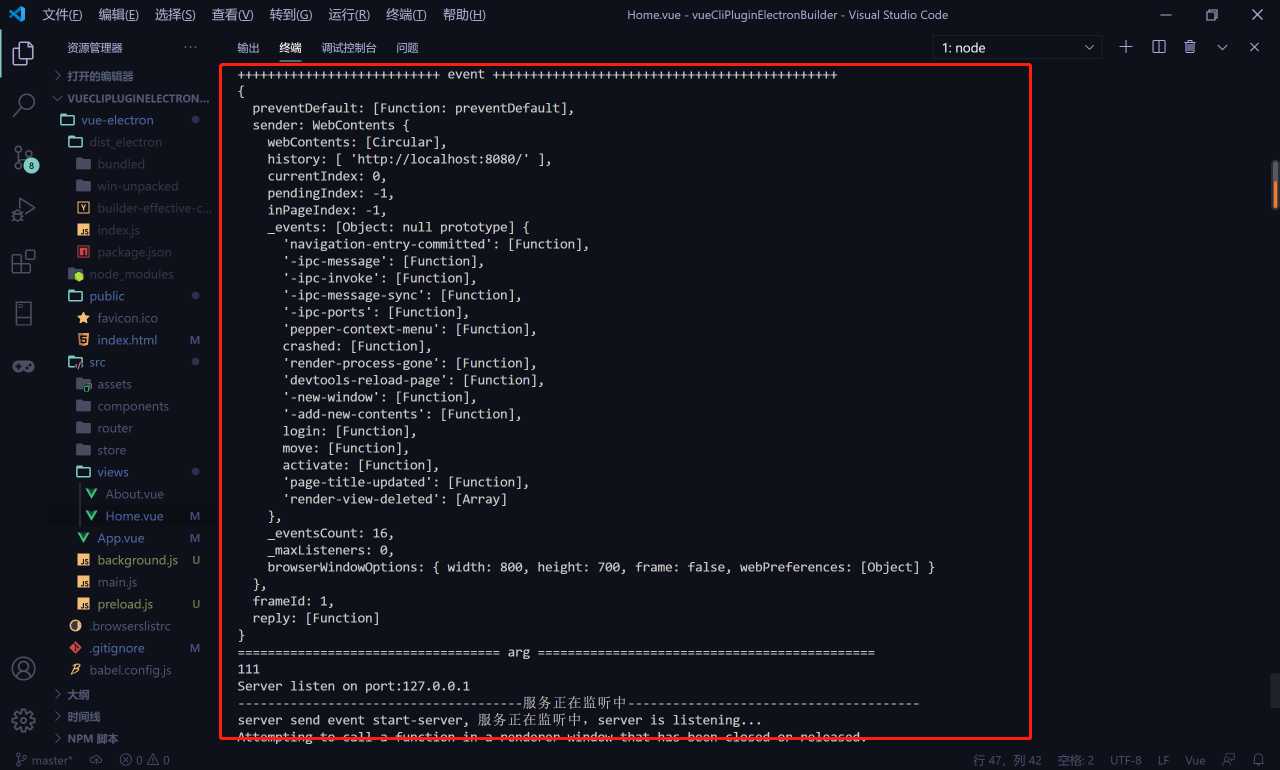Screen dimensions: 1280x770
Task: Click the feedback icon in status bar
Action: (1229, 760)
